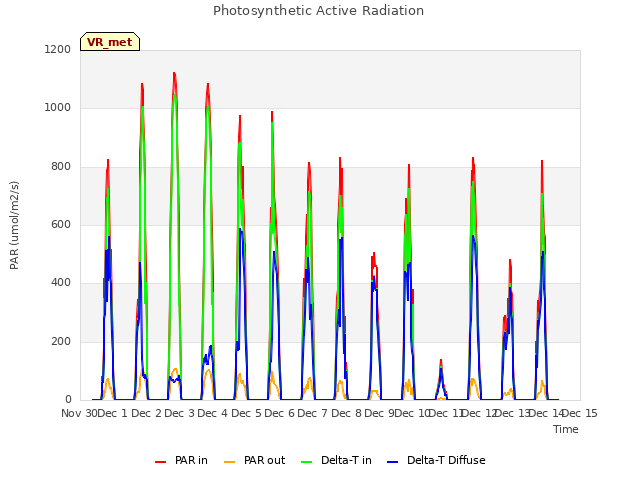Viewport: 640px width, 480px height.
Task: Select the Delta-T Diffuse legend entry
Action: 436,460
